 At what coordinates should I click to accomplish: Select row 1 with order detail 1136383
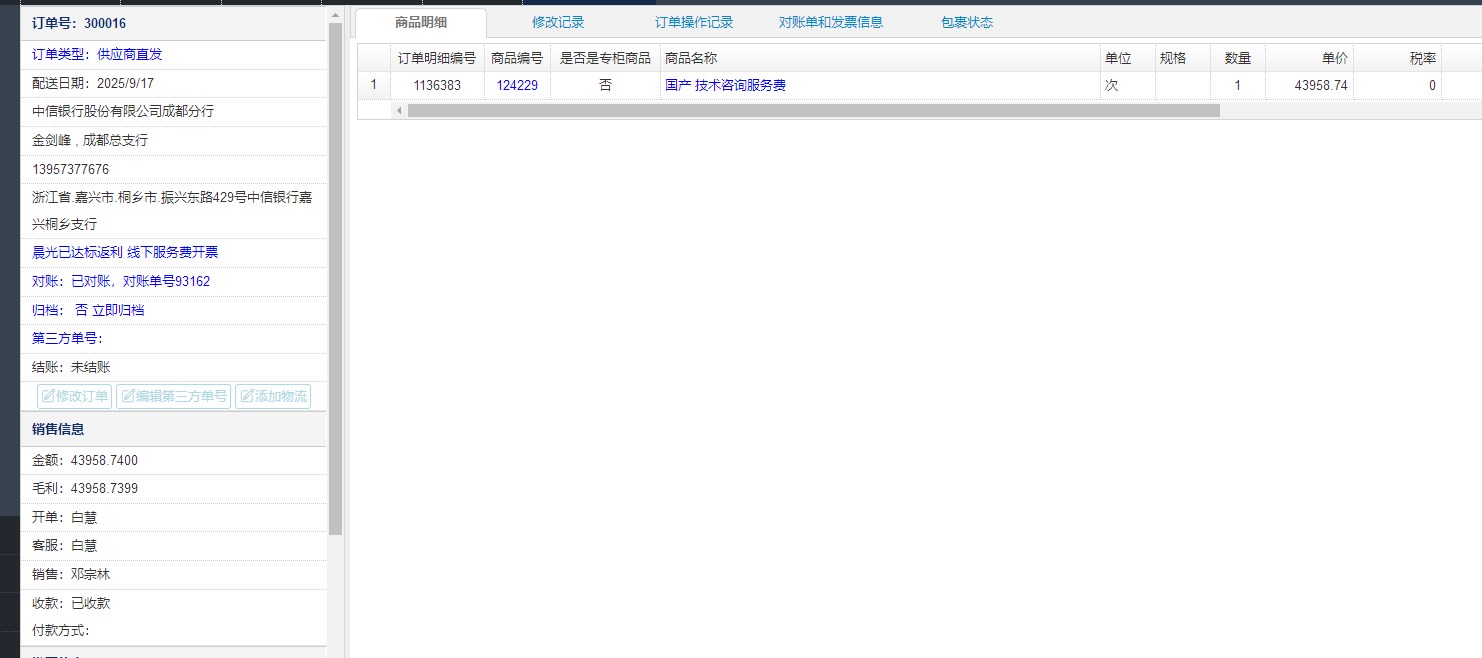[437, 86]
